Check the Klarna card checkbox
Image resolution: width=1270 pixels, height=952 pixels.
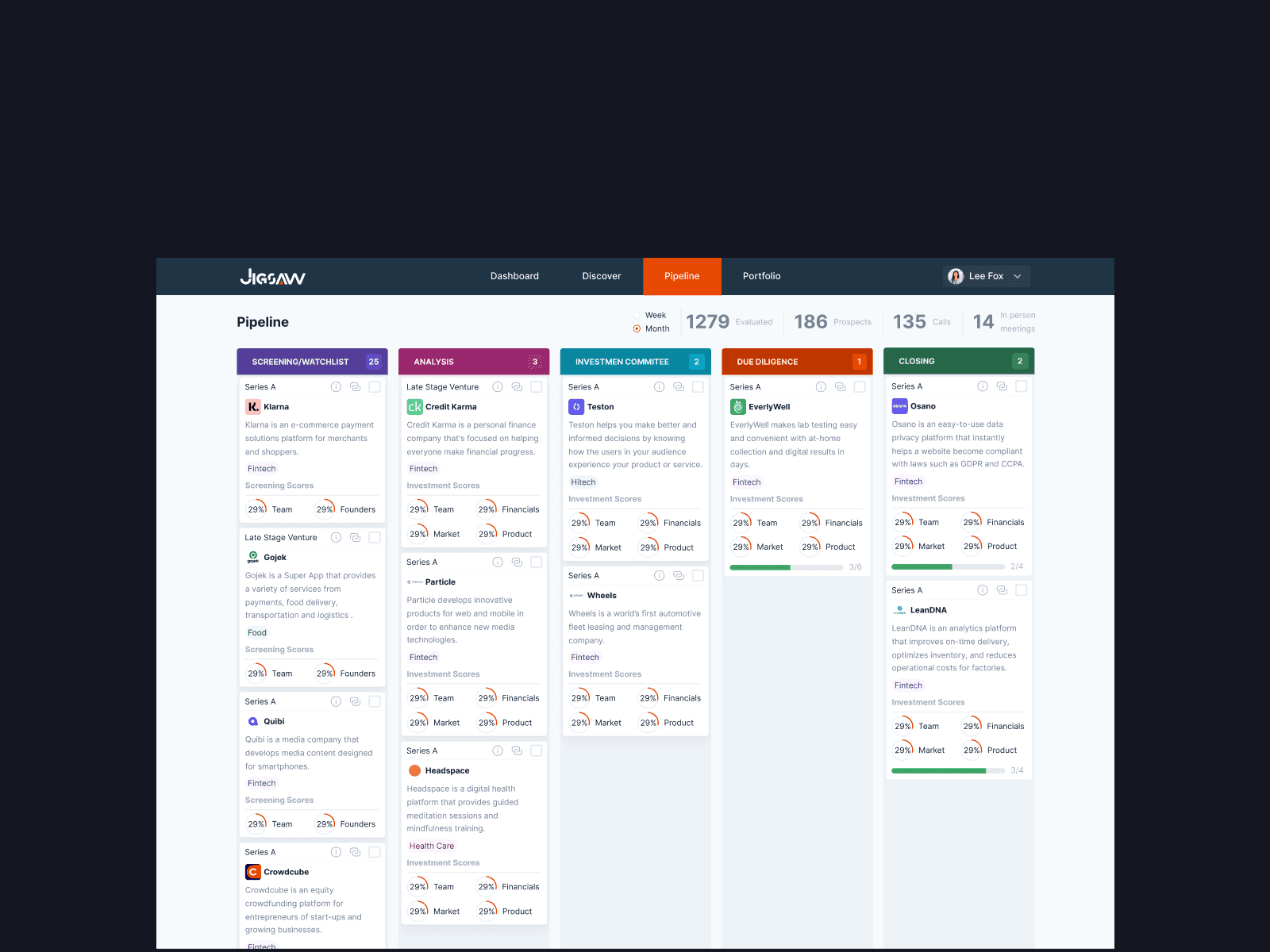375,387
